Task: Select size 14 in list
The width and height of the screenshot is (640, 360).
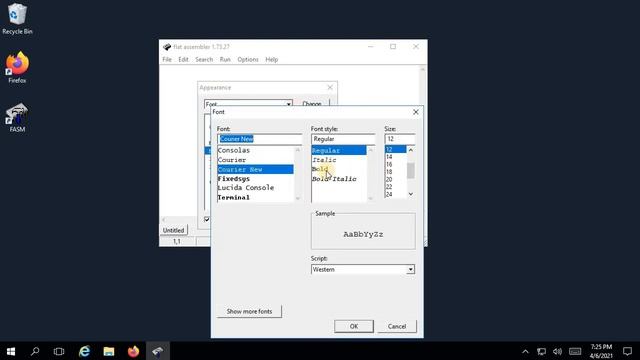Action: pyautogui.click(x=396, y=157)
